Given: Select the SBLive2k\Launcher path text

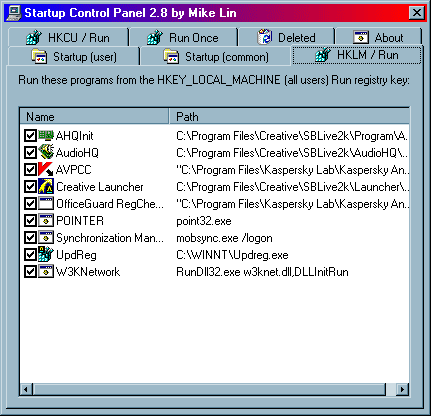Looking at the screenshot, I should pos(292,187).
